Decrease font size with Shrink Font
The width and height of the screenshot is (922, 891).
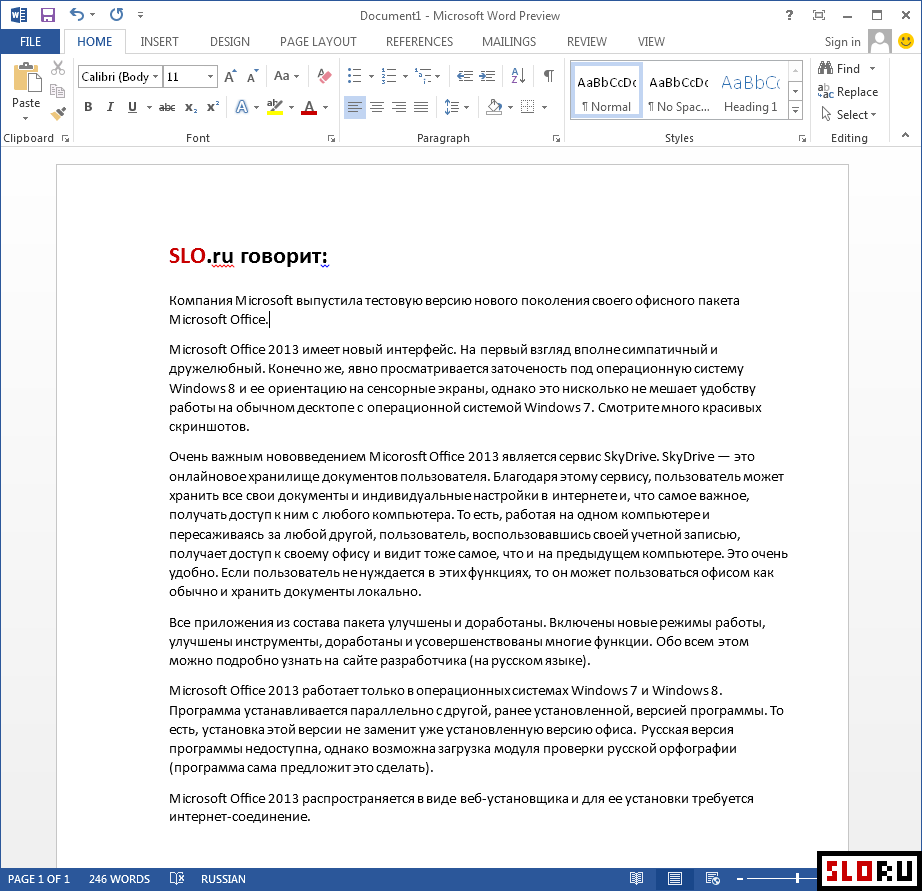[252, 76]
